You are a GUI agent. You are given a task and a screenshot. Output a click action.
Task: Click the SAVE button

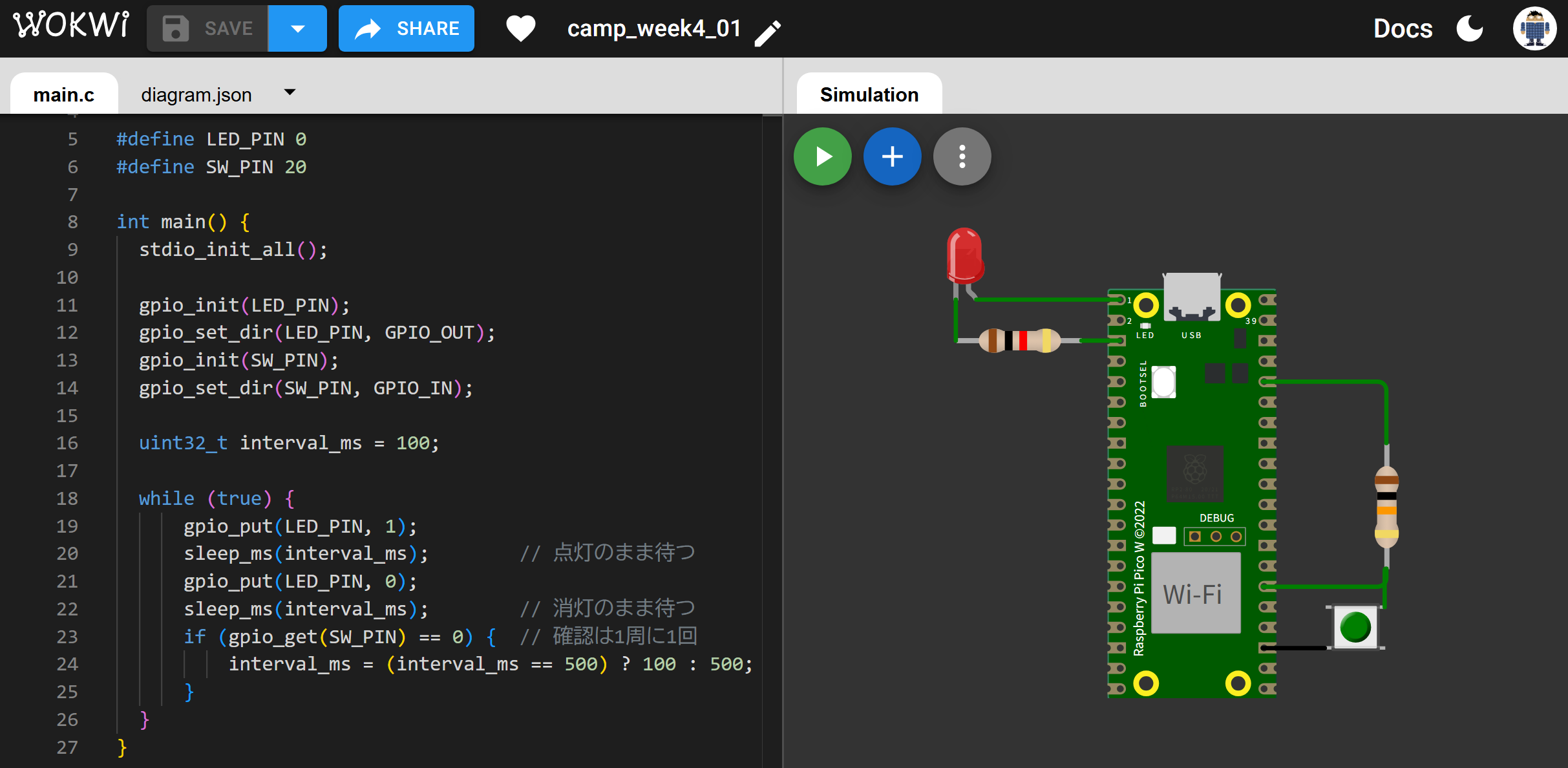click(207, 28)
